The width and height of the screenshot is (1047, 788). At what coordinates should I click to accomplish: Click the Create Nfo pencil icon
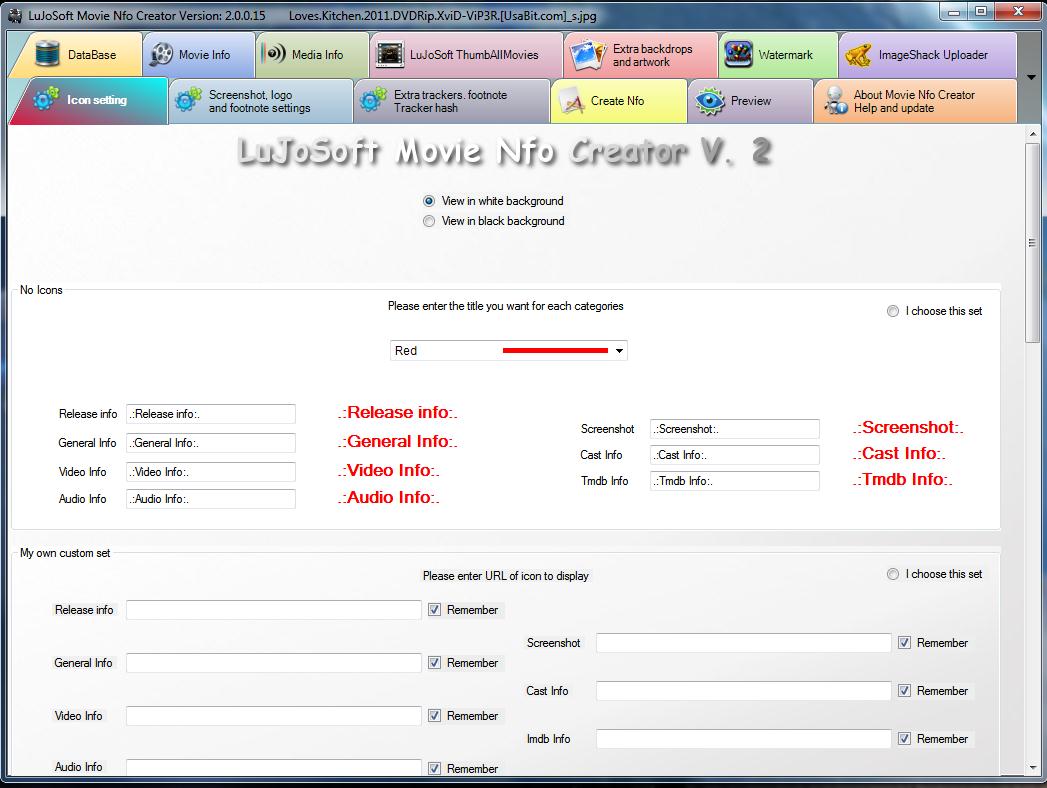(x=572, y=101)
